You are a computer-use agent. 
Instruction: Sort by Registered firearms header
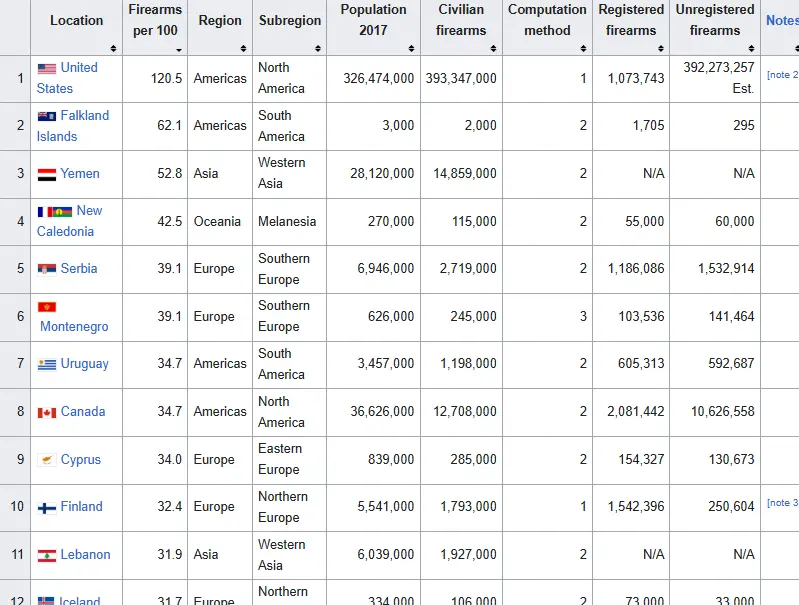[x=631, y=29]
